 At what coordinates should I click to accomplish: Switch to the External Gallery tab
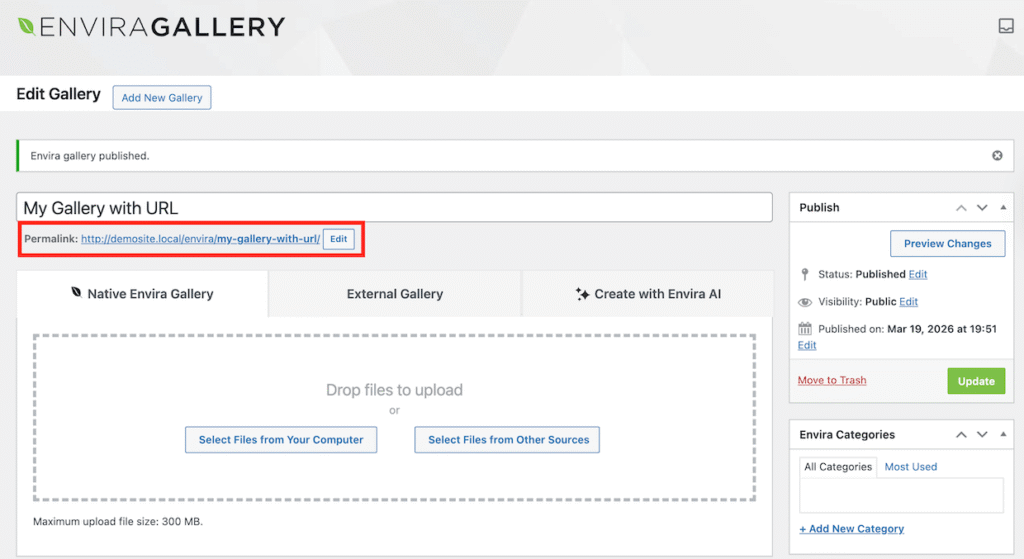coord(394,294)
